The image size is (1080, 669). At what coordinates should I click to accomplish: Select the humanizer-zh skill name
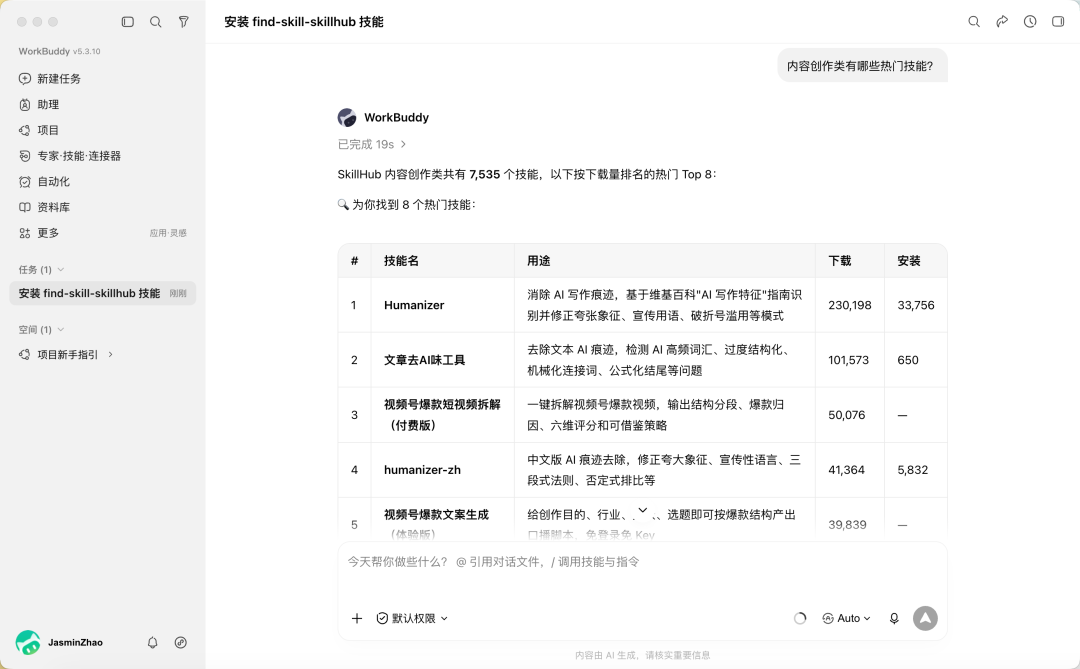pos(422,470)
